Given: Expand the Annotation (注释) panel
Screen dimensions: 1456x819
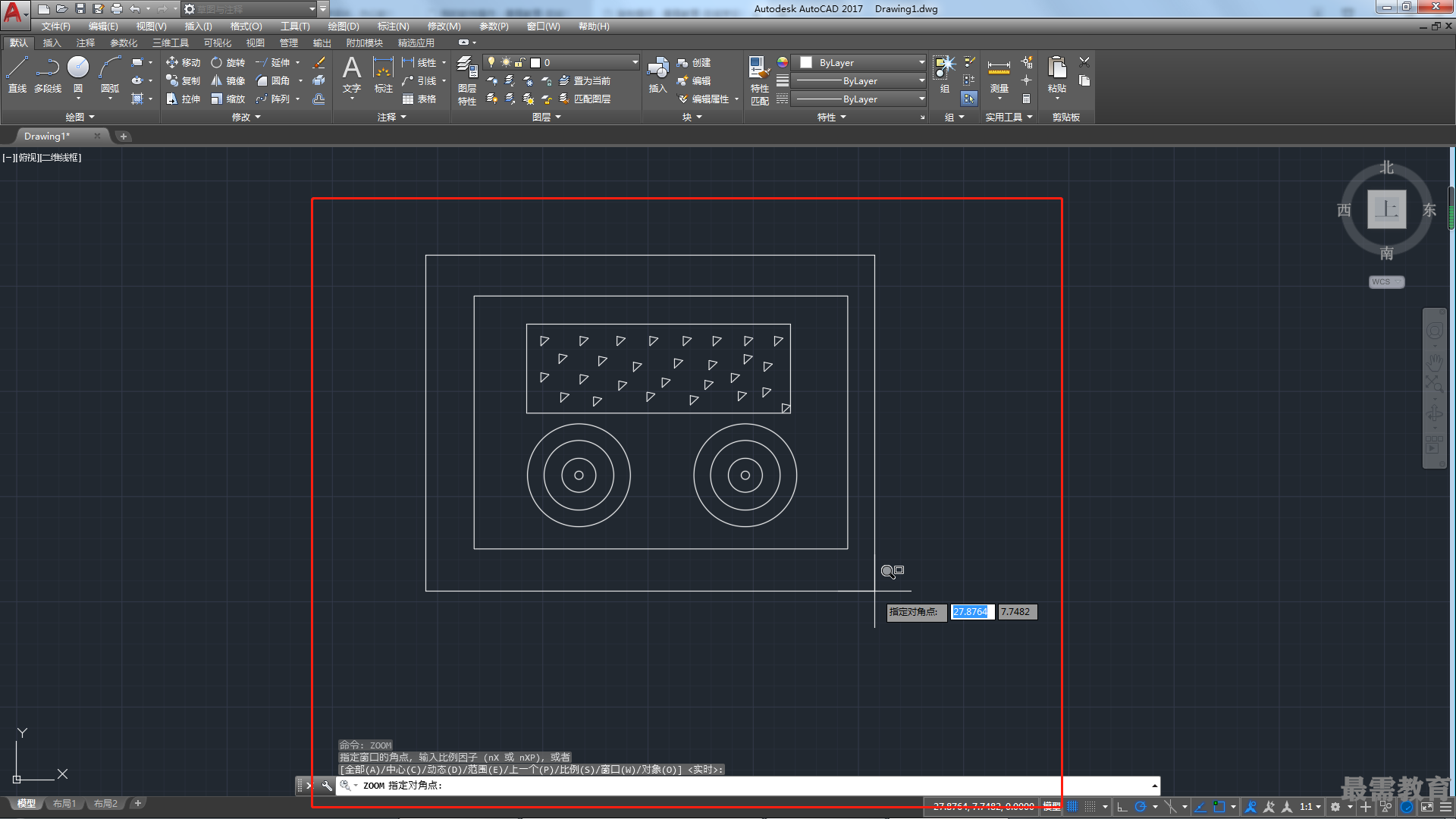Looking at the screenshot, I should coord(391,118).
